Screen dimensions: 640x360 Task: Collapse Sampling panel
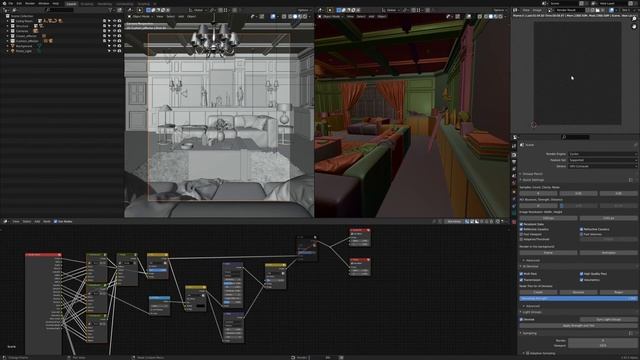click(x=521, y=333)
